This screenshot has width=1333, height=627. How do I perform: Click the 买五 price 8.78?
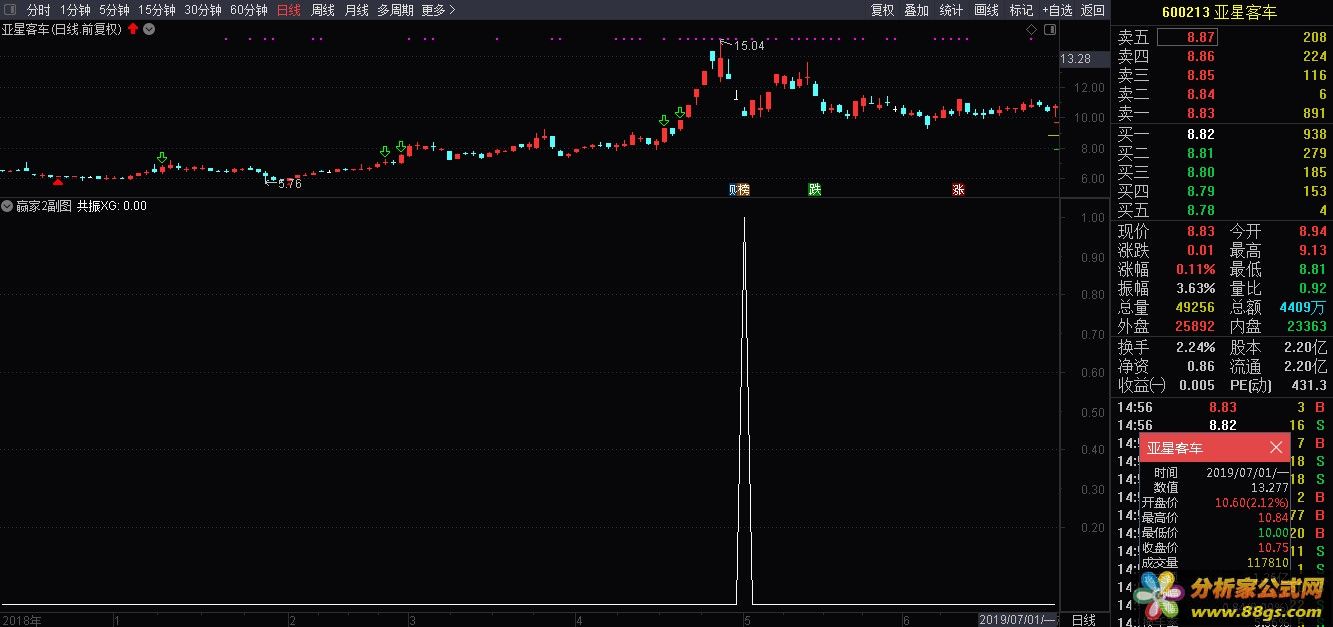point(1201,210)
